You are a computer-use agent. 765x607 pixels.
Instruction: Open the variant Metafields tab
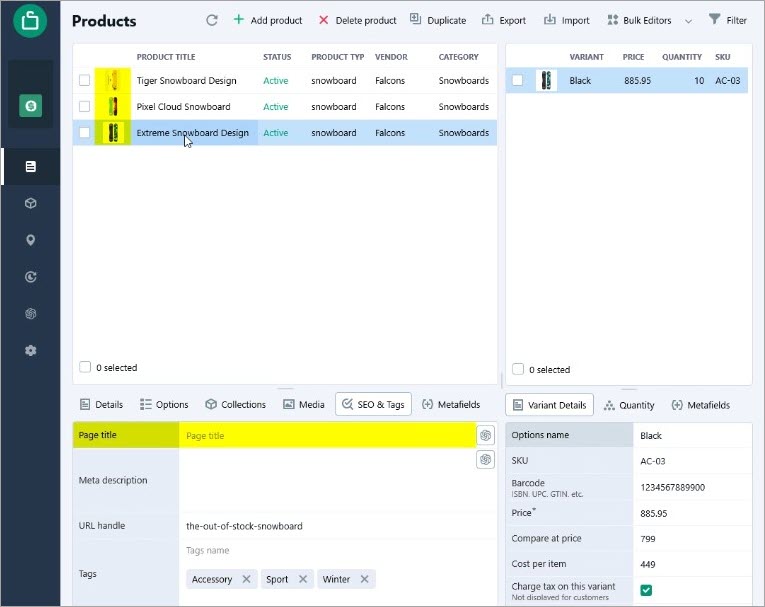(701, 405)
